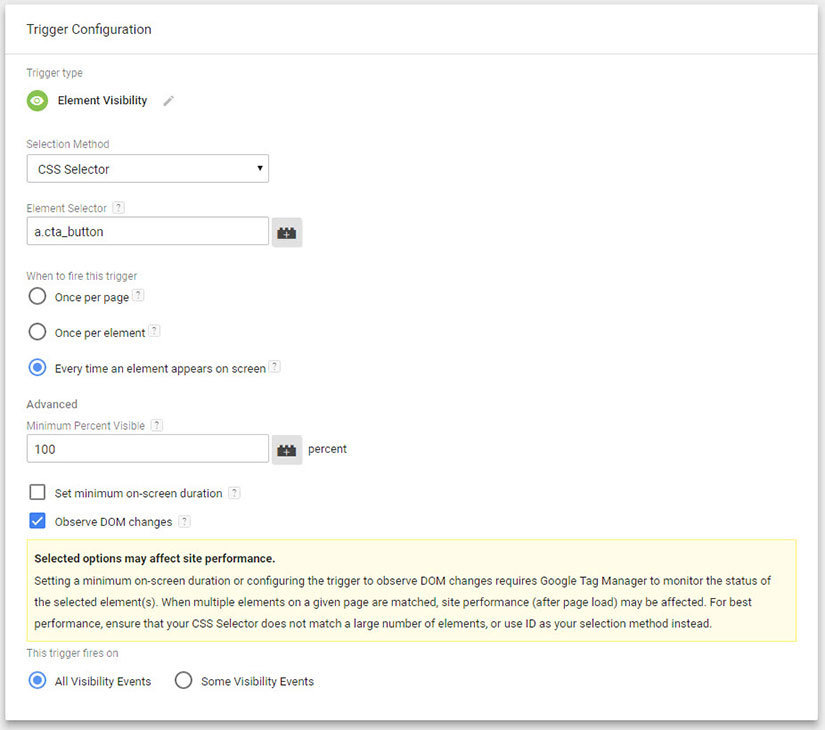Enable Set minimum on-screen duration
This screenshot has height=730, width=825.
(x=36, y=492)
